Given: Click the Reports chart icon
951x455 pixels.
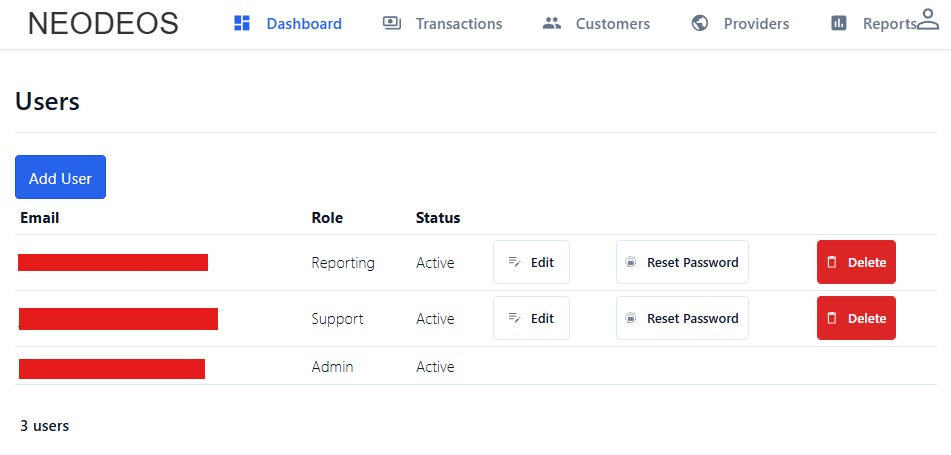Looking at the screenshot, I should (839, 23).
